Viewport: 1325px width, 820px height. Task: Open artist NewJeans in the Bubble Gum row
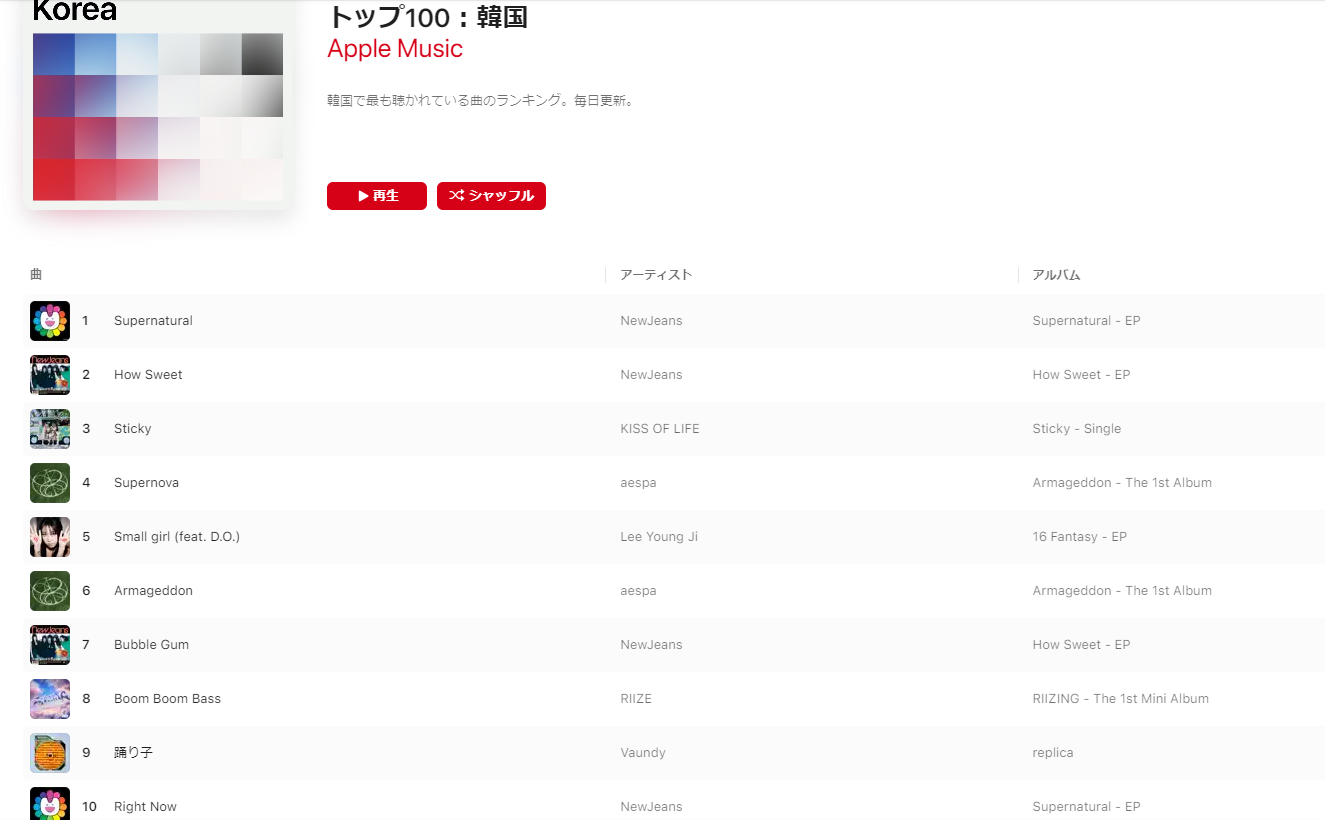[651, 645]
